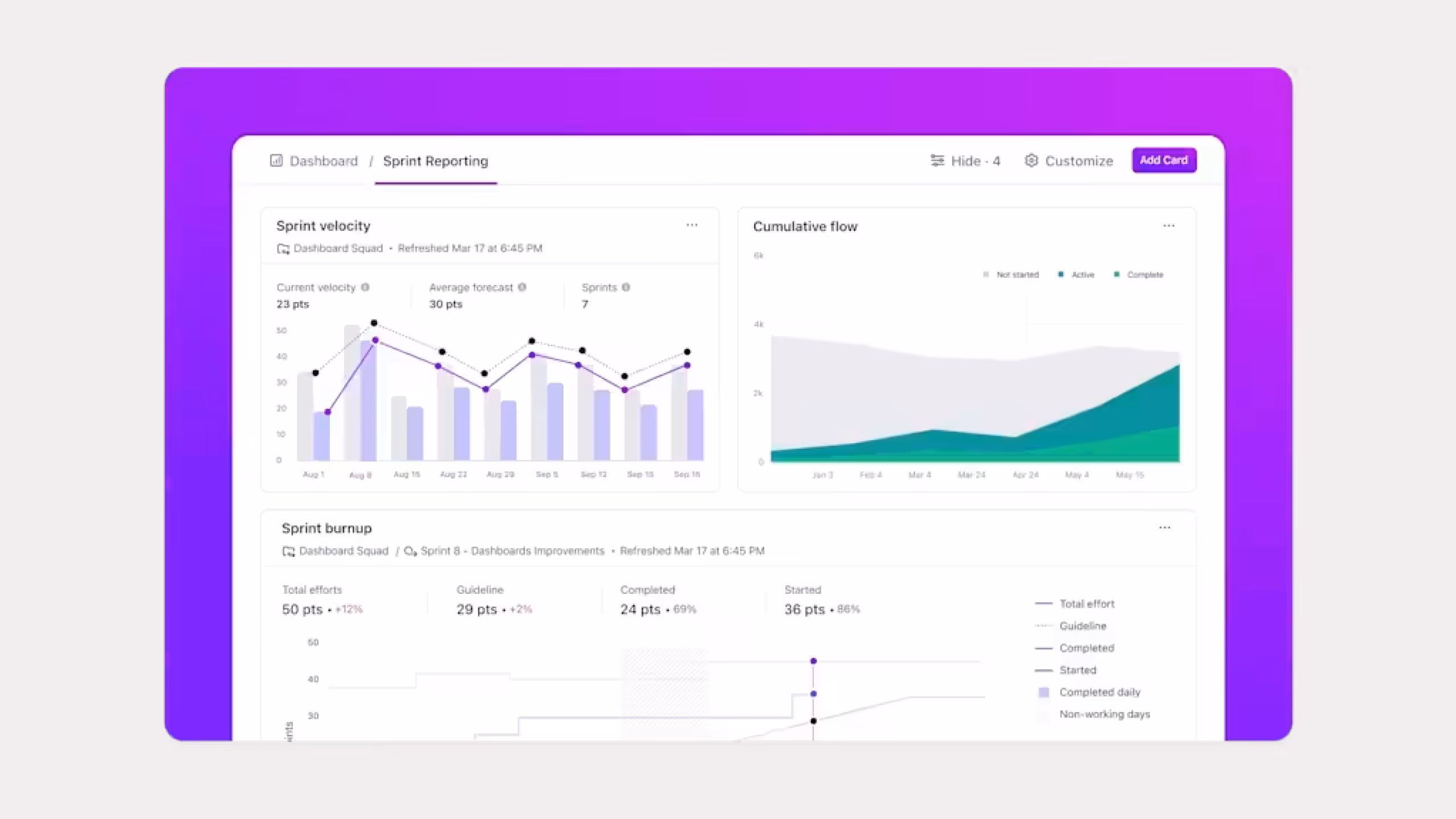Image resolution: width=1456 pixels, height=819 pixels.
Task: Click the sprint icon before Sprint 8 - Dashboards Improvements
Action: [x=411, y=551]
